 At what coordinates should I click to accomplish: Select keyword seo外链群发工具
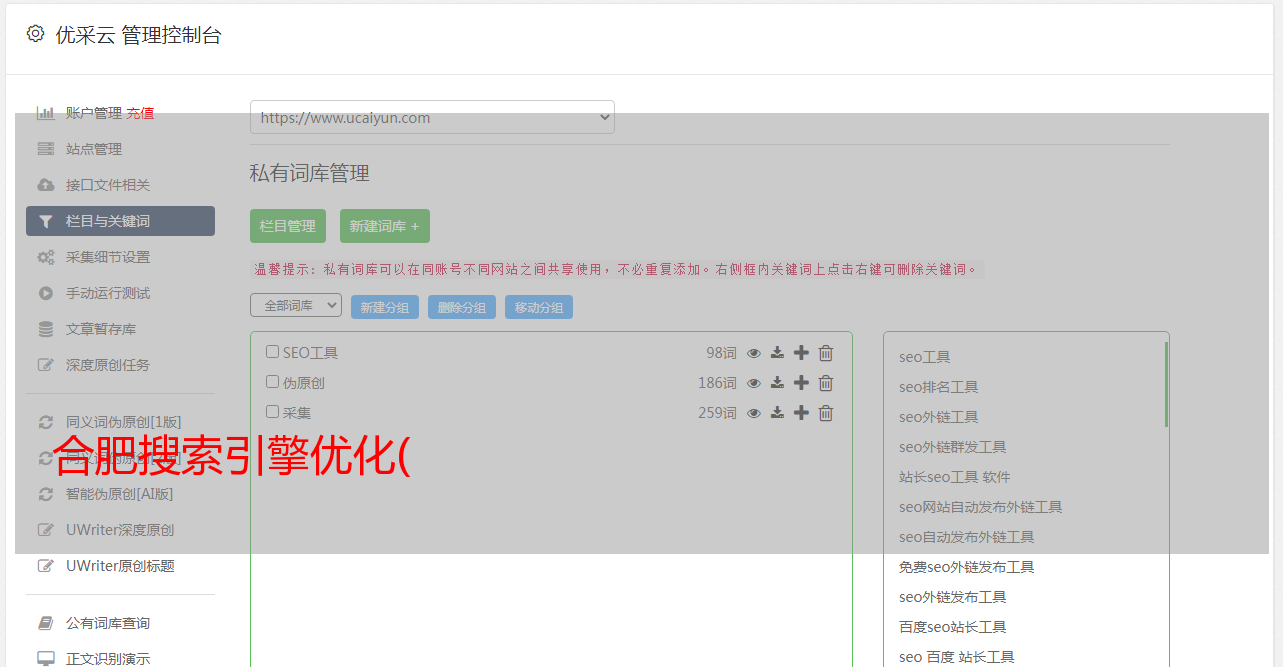click(953, 447)
